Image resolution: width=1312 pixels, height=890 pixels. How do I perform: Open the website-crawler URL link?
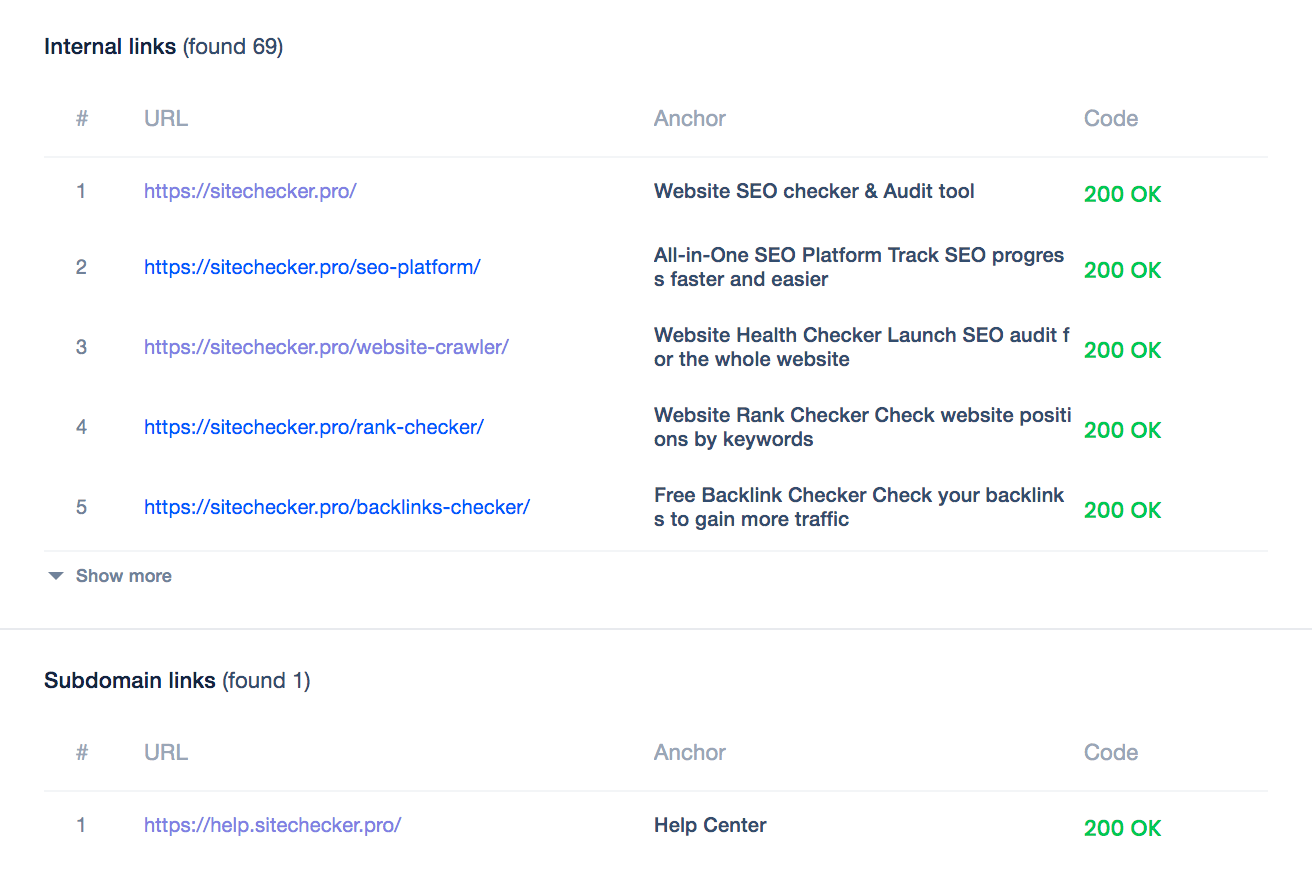[326, 347]
